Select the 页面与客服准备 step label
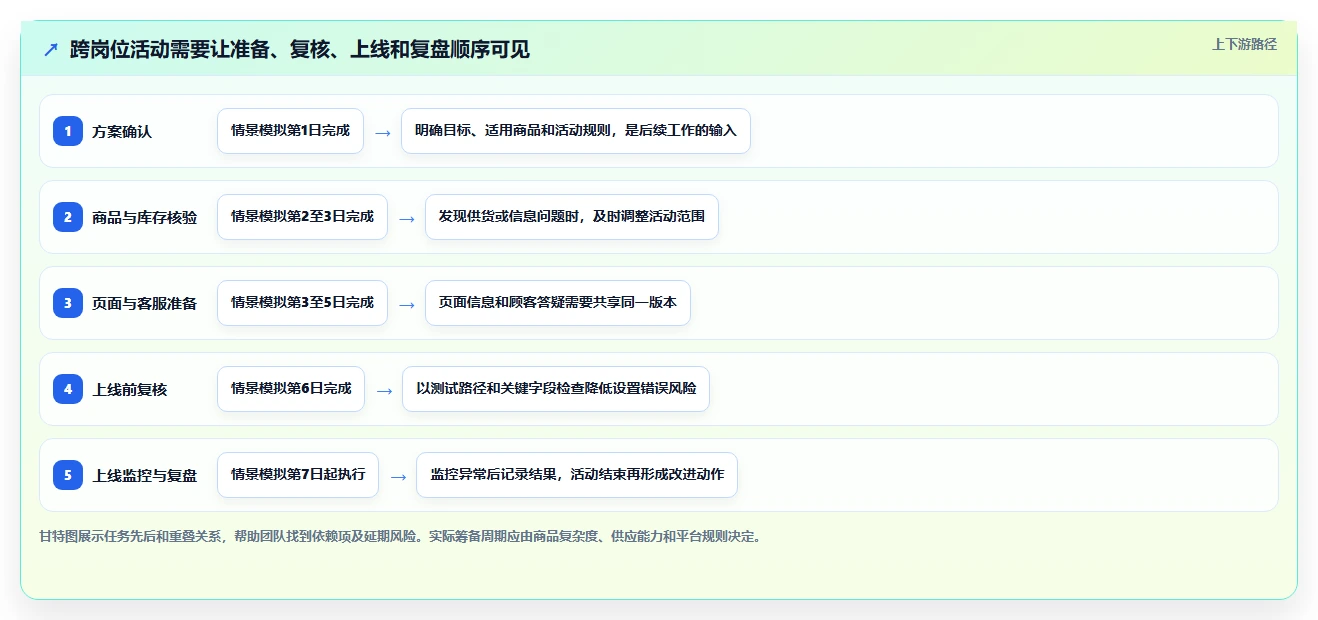The height and width of the screenshot is (620, 1318). click(x=145, y=304)
